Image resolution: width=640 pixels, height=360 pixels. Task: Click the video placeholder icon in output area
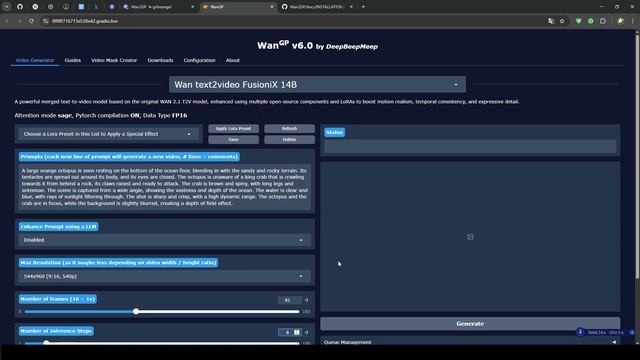(470, 237)
